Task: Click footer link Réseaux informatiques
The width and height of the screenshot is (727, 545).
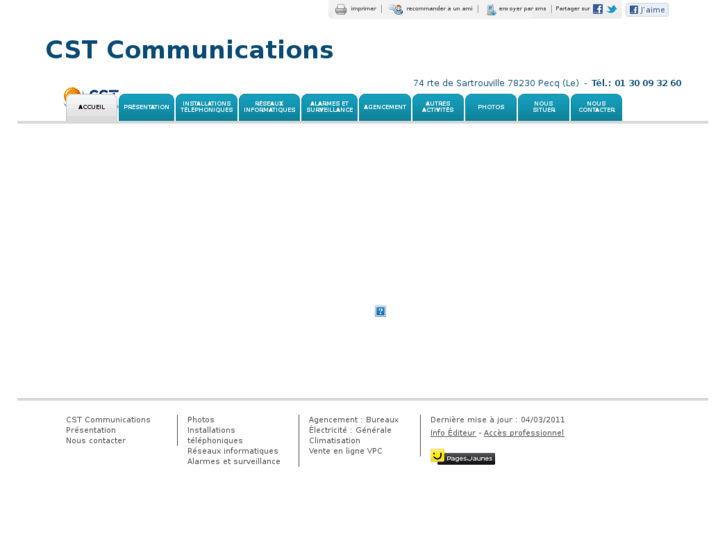Action: [x=233, y=451]
